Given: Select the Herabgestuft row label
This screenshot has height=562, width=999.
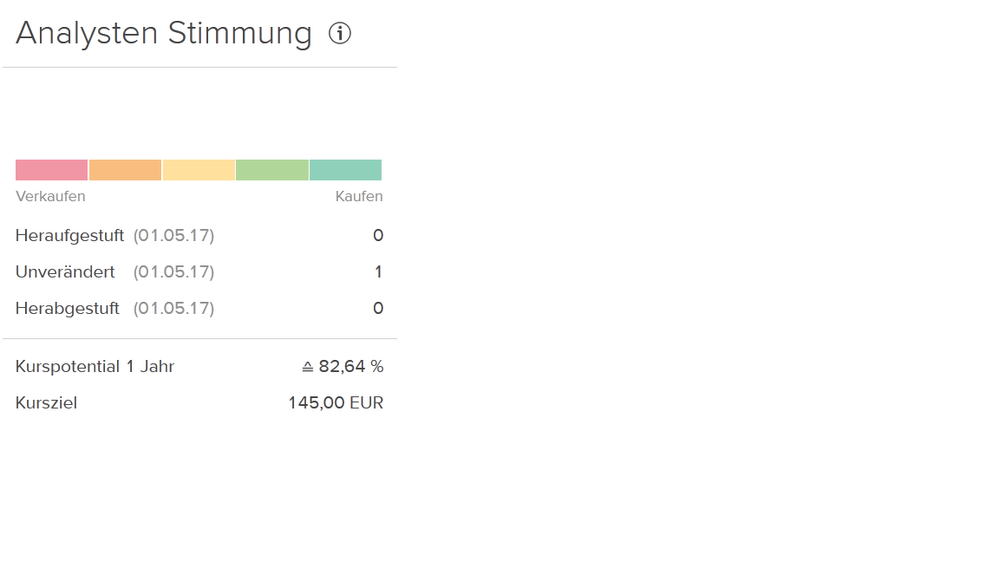Looking at the screenshot, I should (67, 308).
